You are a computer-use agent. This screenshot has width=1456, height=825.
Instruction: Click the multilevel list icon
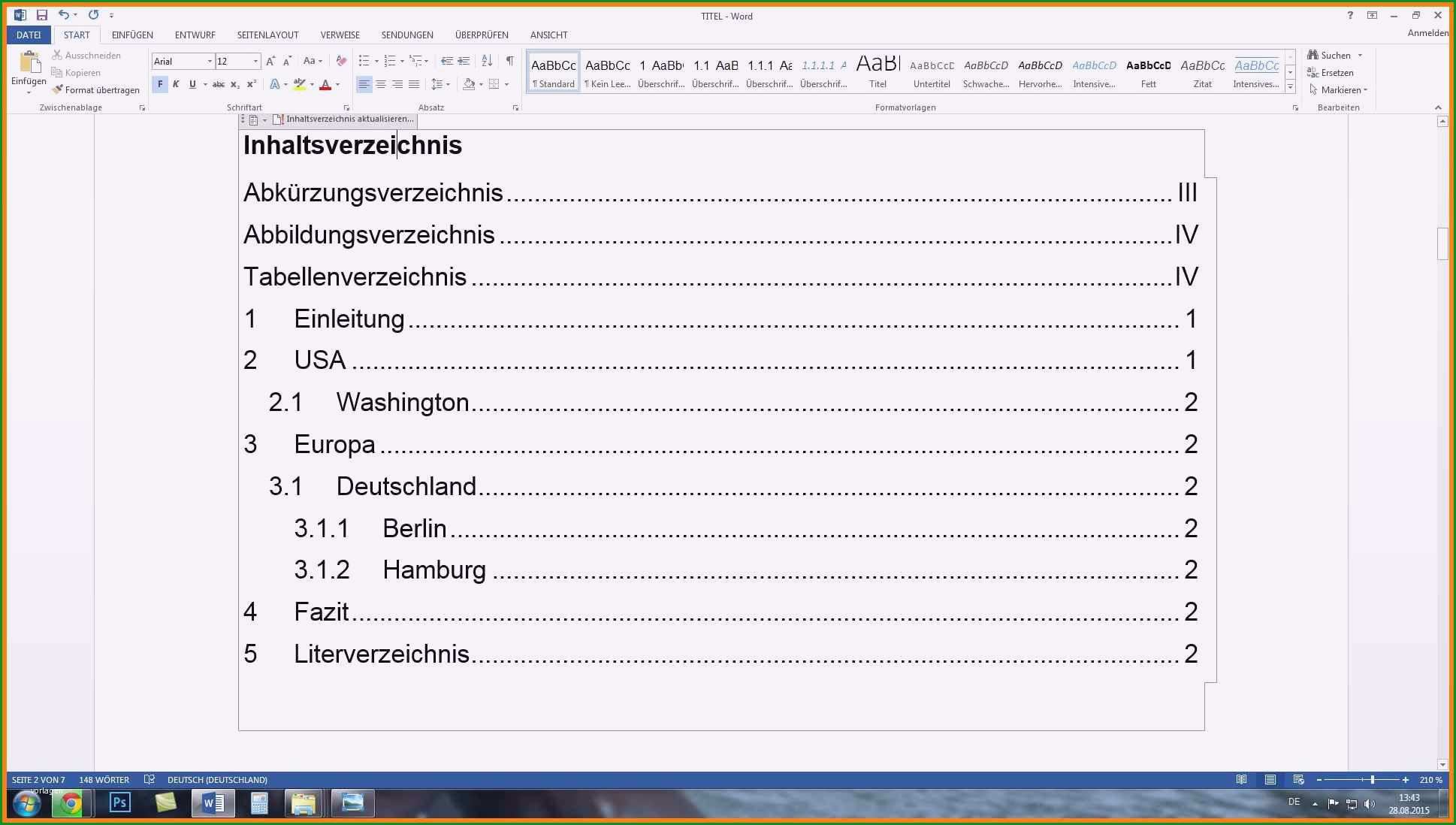415,61
